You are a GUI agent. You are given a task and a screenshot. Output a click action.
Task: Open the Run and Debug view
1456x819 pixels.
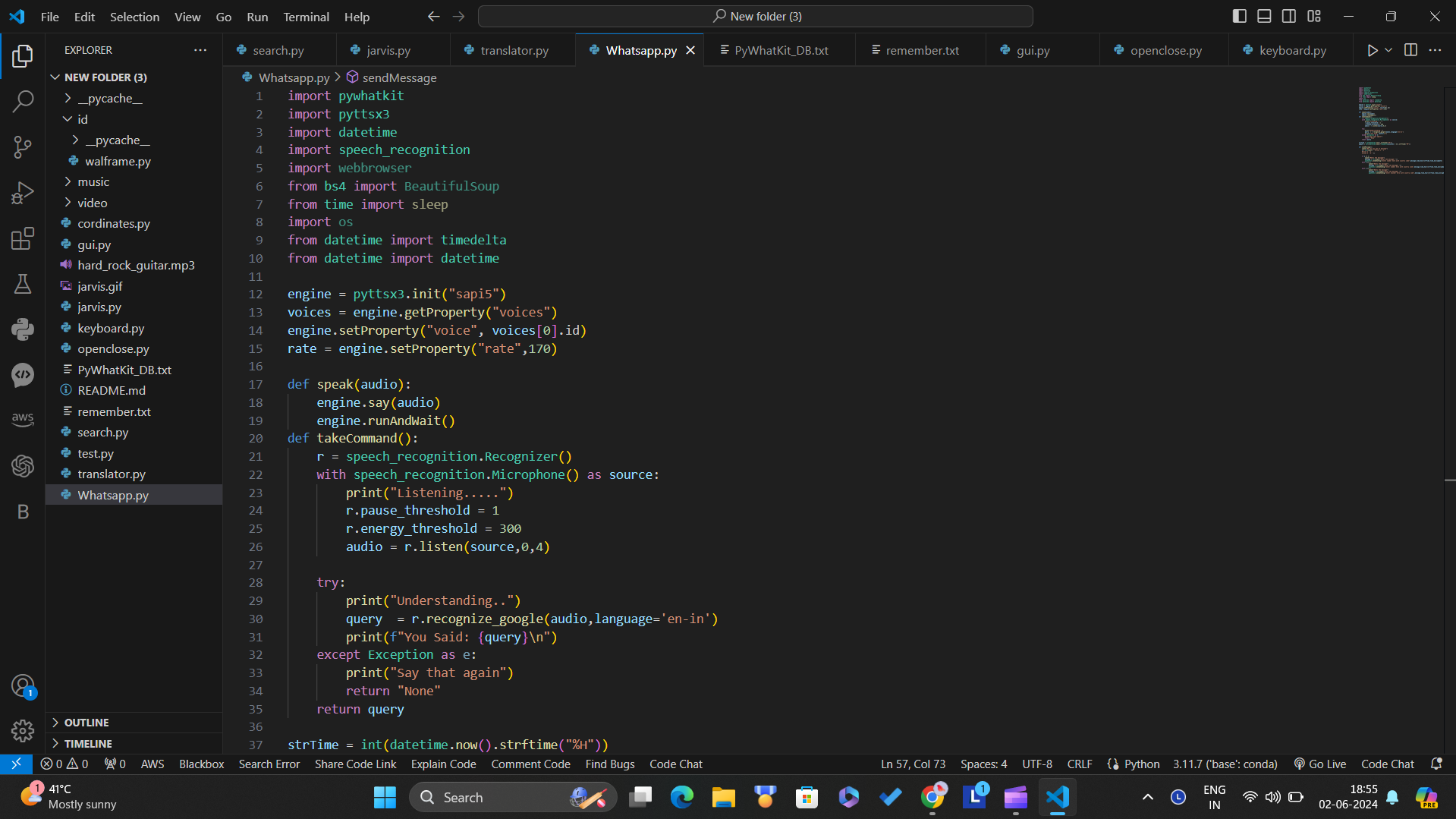[x=23, y=193]
